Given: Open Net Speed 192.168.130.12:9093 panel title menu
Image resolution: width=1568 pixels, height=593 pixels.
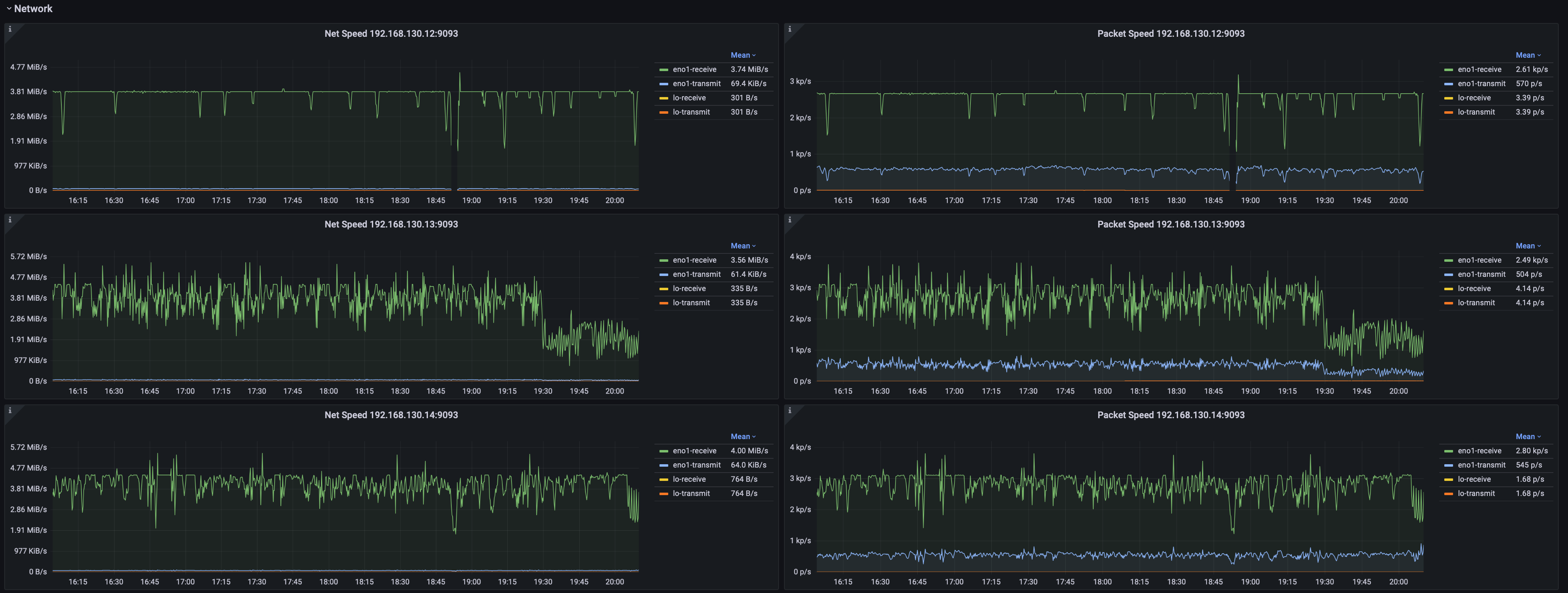Looking at the screenshot, I should (391, 33).
